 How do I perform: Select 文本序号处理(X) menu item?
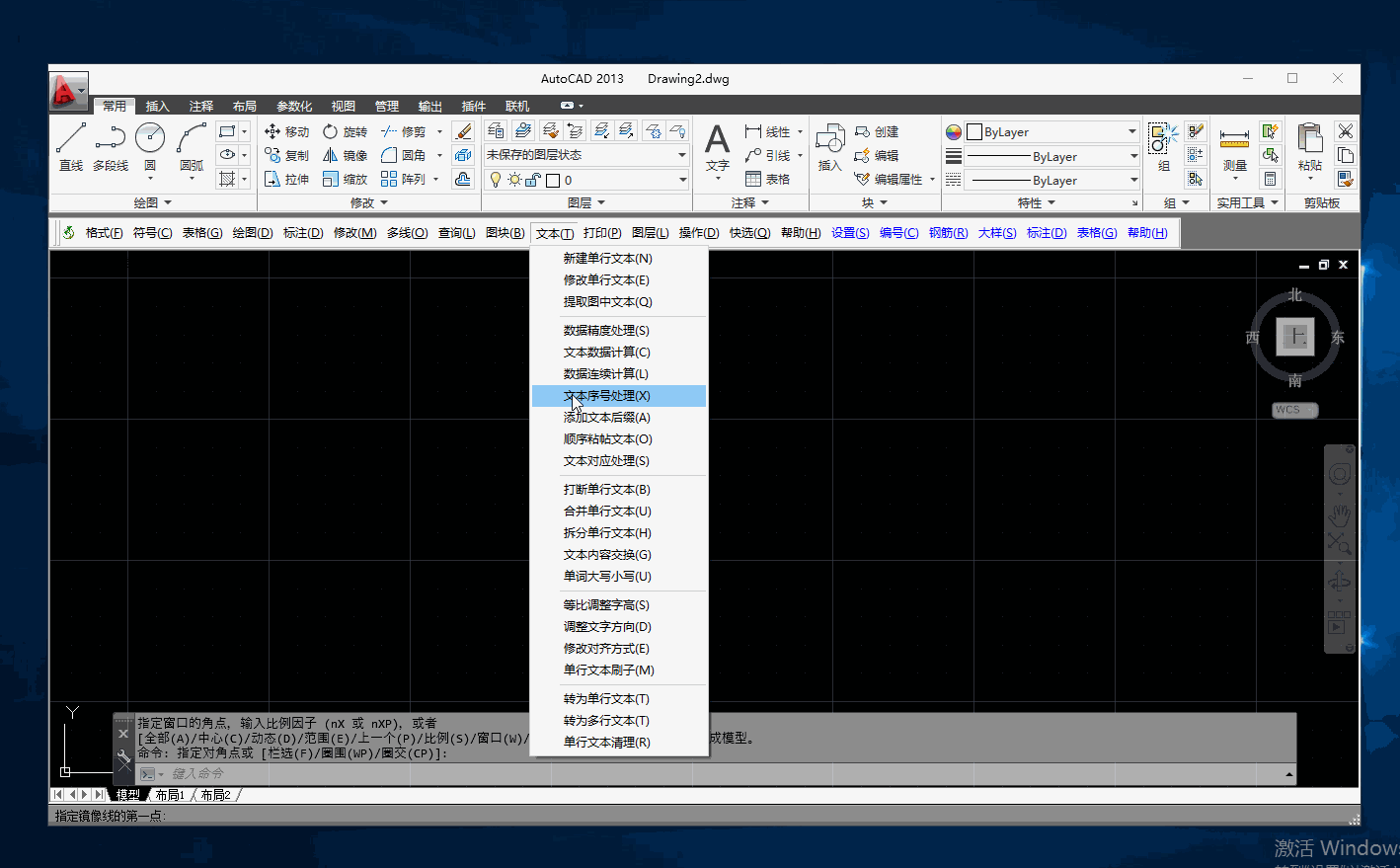tap(619, 396)
